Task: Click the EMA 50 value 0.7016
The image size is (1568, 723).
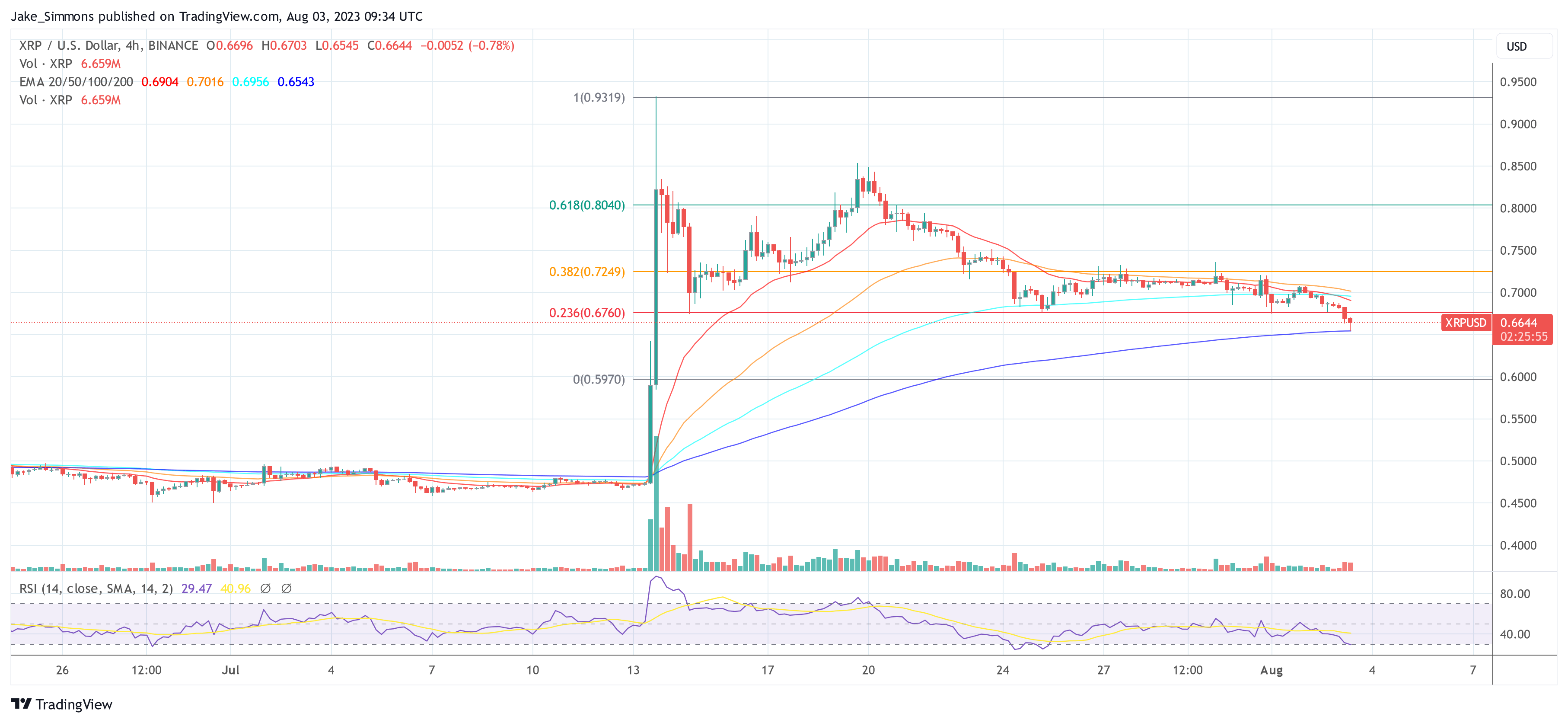Action: (205, 82)
